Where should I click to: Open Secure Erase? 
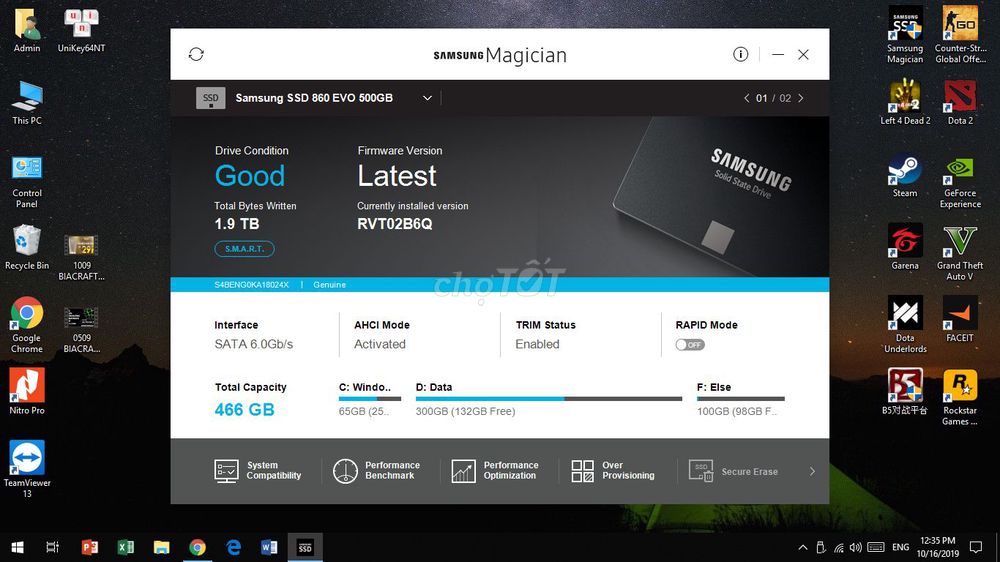pos(733,471)
